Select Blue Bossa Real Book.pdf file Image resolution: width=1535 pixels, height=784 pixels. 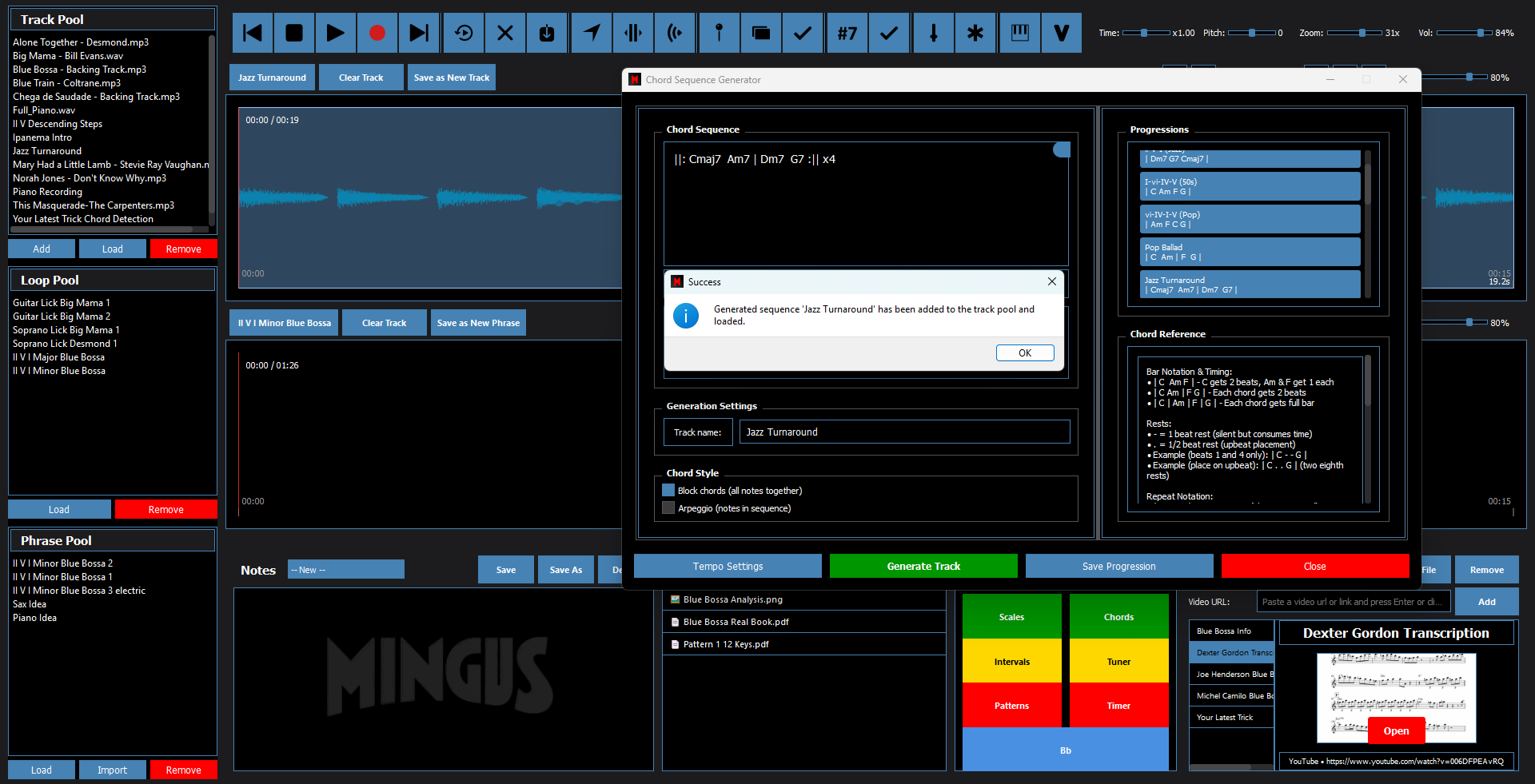(x=736, y=622)
